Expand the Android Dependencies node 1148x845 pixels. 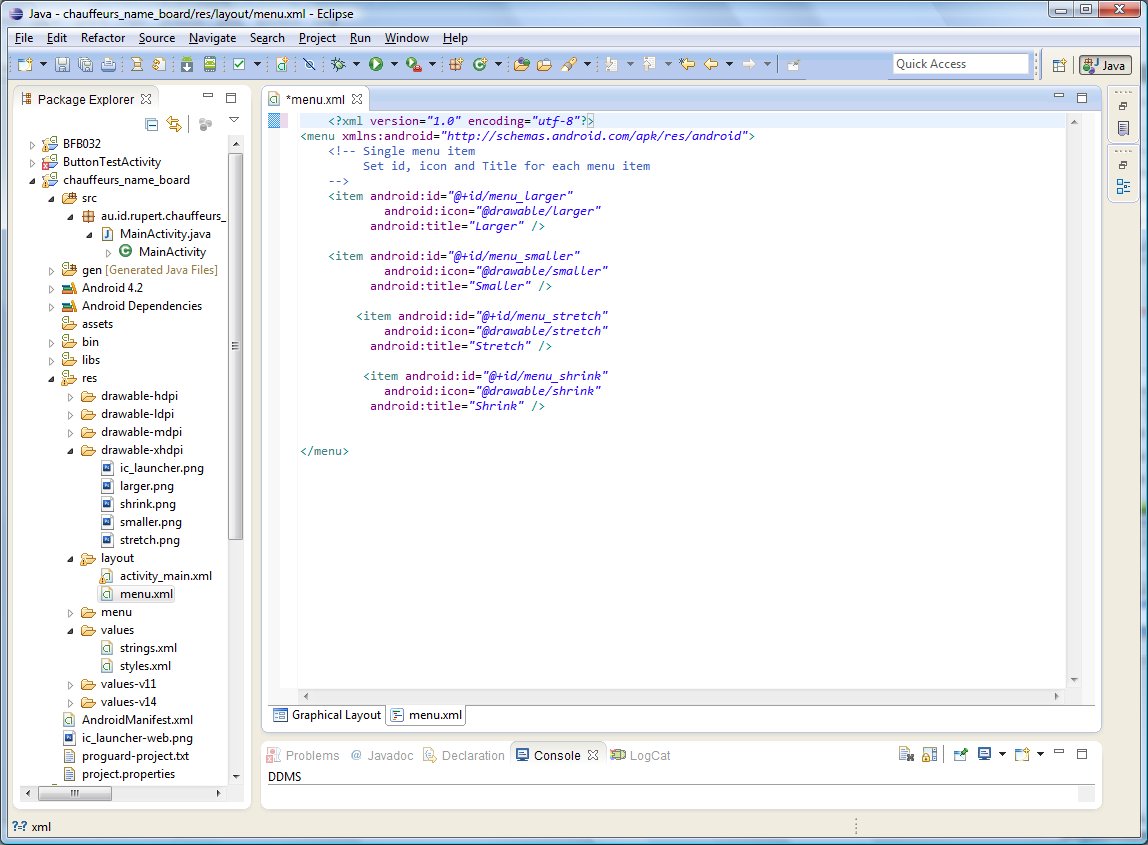51,307
